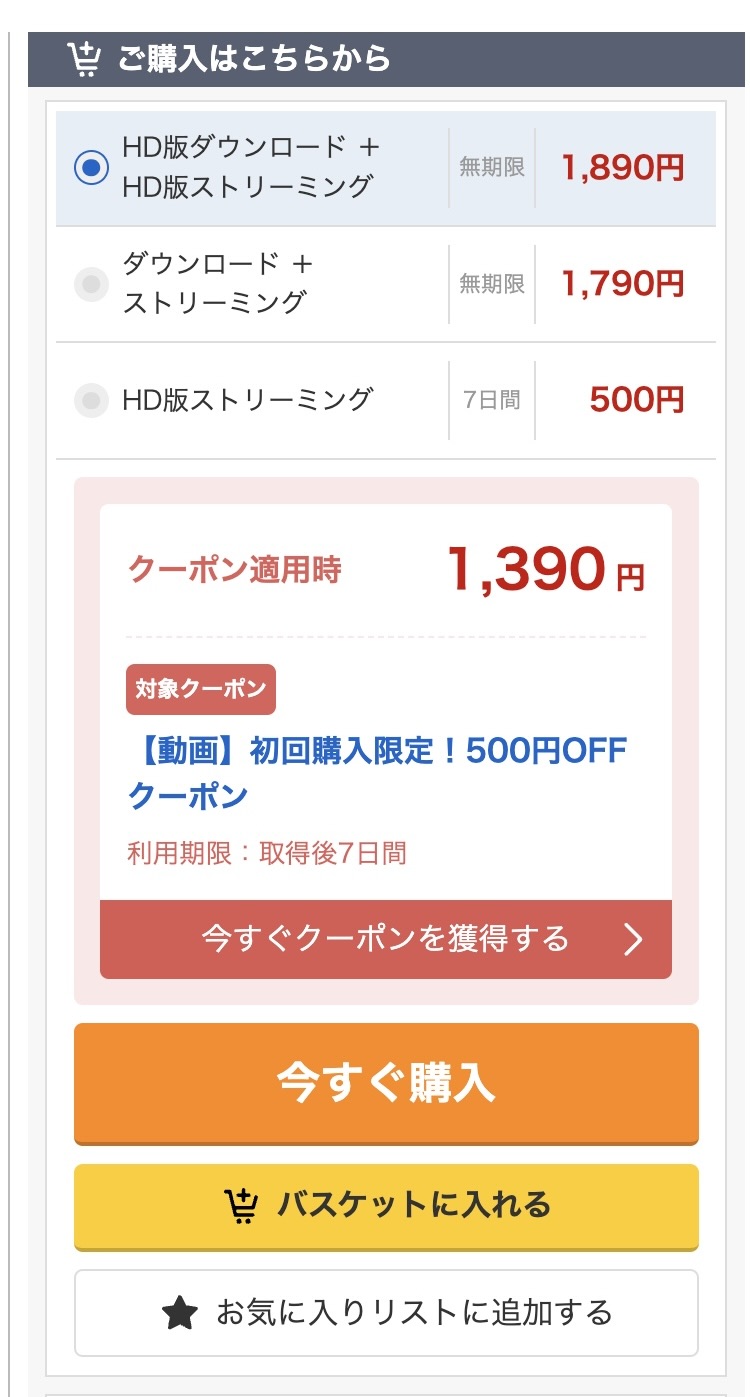Choose the ダウンロード + ストリーミング radio option
The height and width of the screenshot is (1397, 750).
point(92,284)
